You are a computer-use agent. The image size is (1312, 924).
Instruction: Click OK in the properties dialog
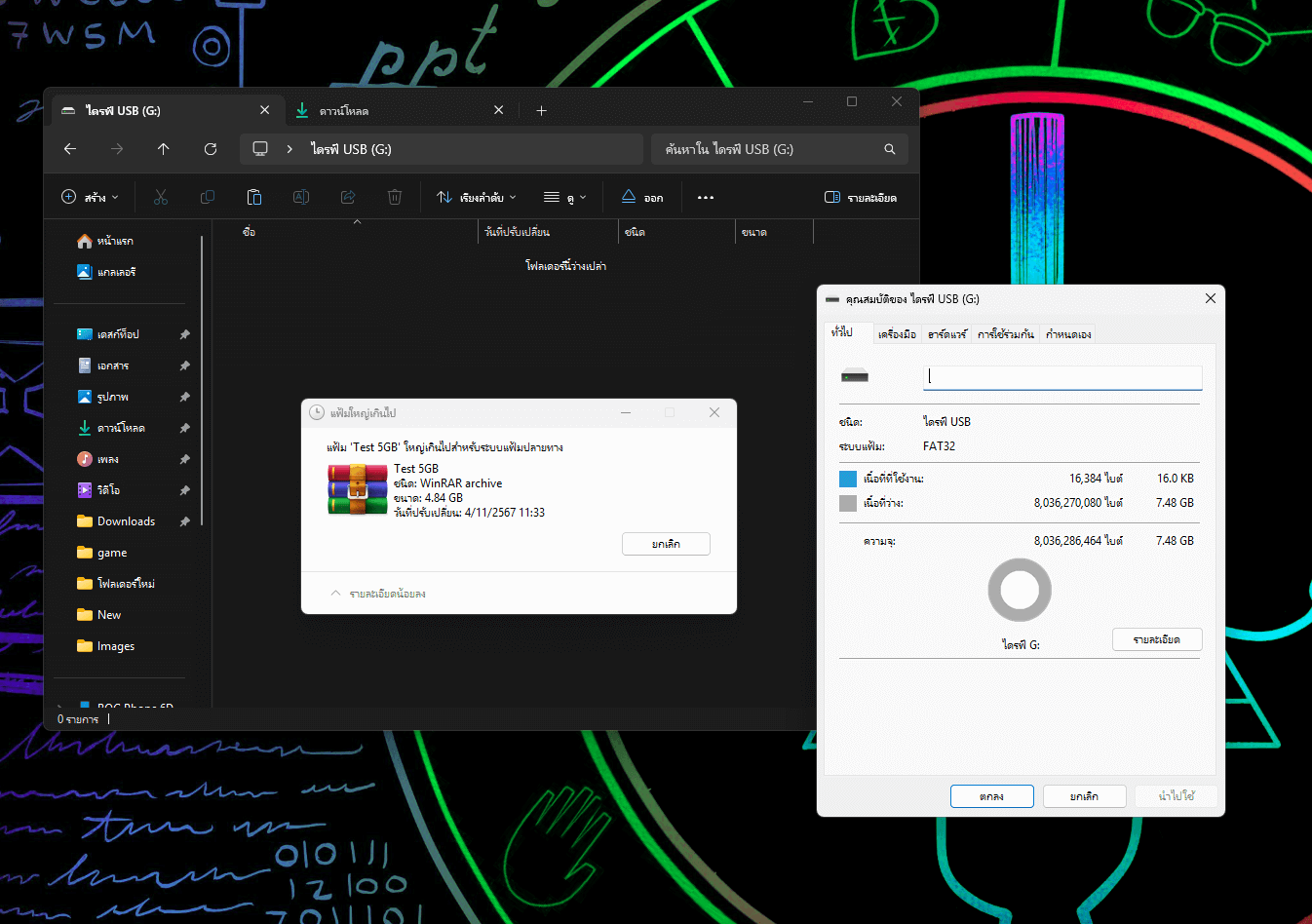tap(991, 796)
